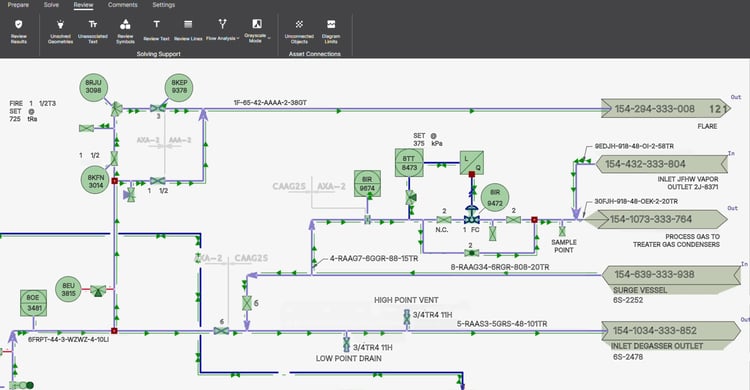Select instrument bubble 8IR 9472
The image size is (750, 390).
[495, 197]
